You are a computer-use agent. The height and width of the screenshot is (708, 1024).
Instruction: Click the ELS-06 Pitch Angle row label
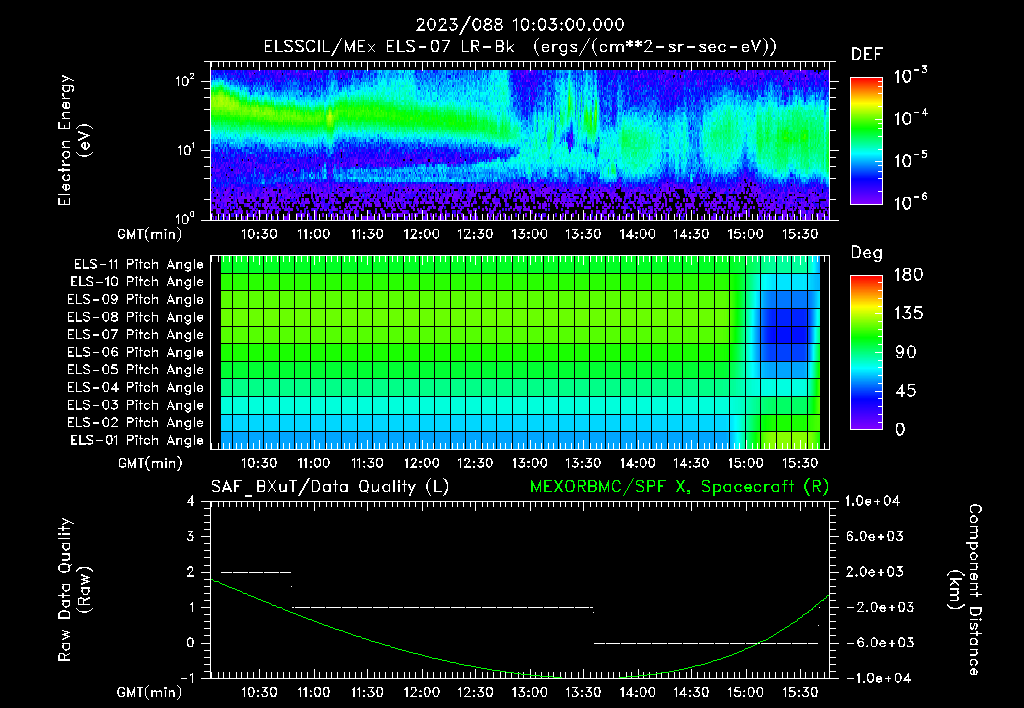click(x=136, y=353)
